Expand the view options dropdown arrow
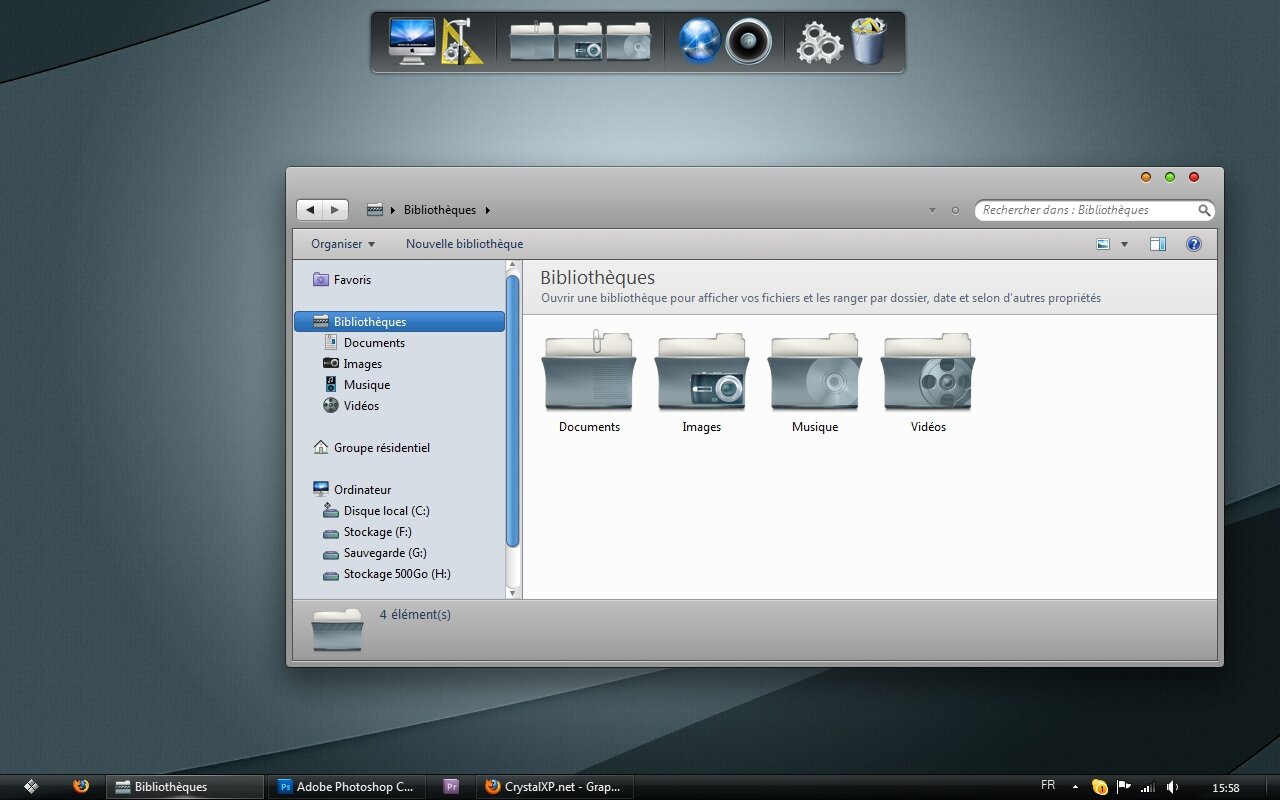The height and width of the screenshot is (800, 1280). point(1124,244)
